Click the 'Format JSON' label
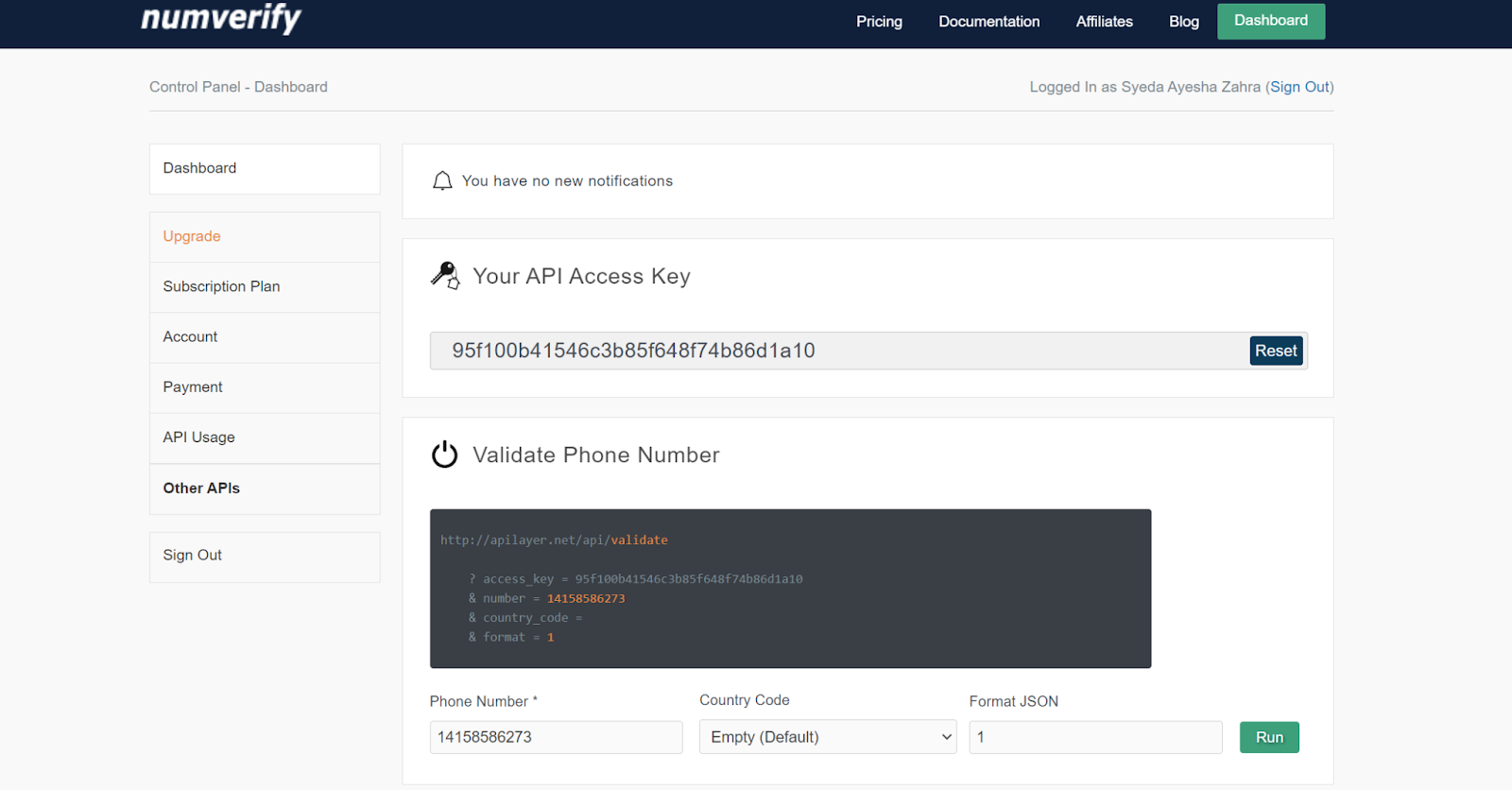This screenshot has height=790, width=1512. pyautogui.click(x=1013, y=701)
